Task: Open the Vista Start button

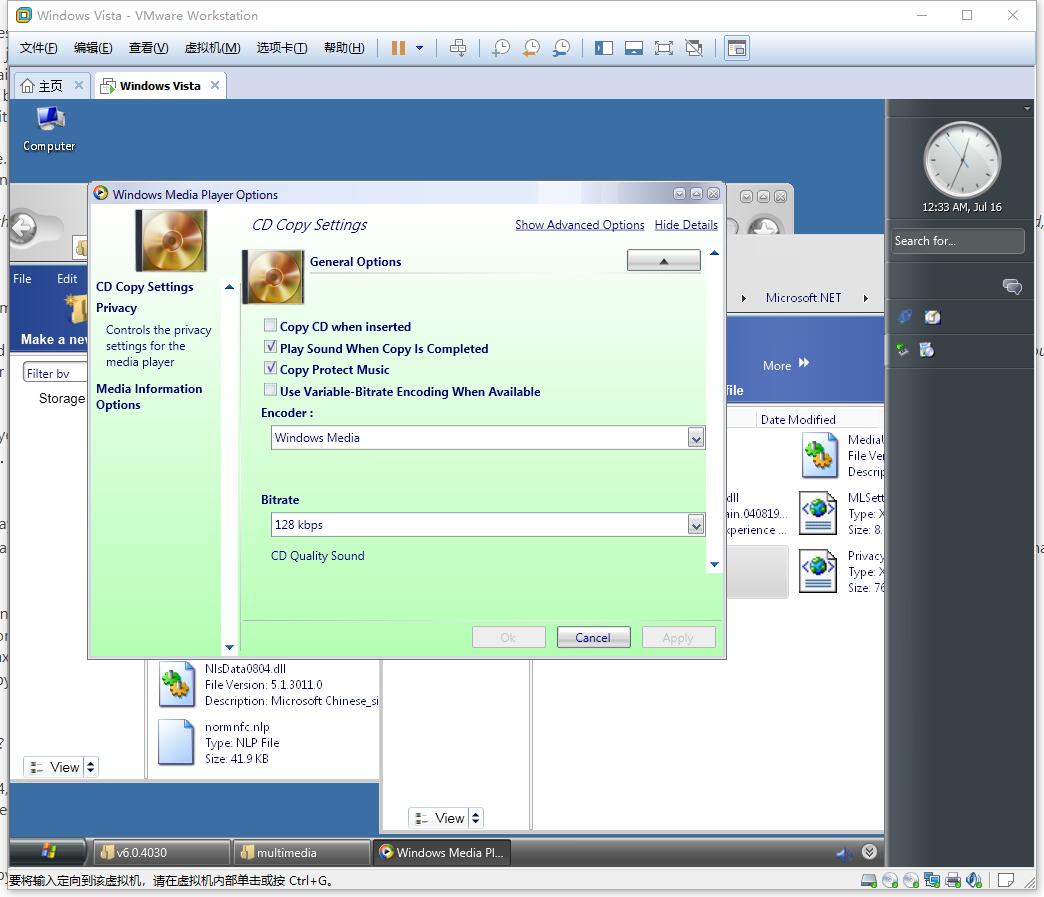Action: tap(48, 852)
